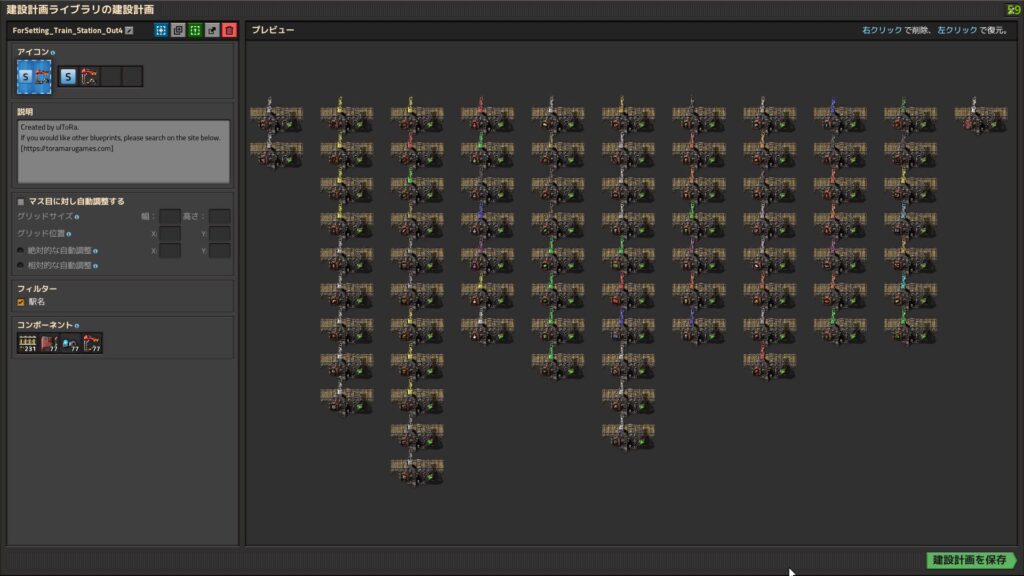Click the rail component showing 231
Image resolution: width=1024 pixels, height=576 pixels.
[x=27, y=344]
